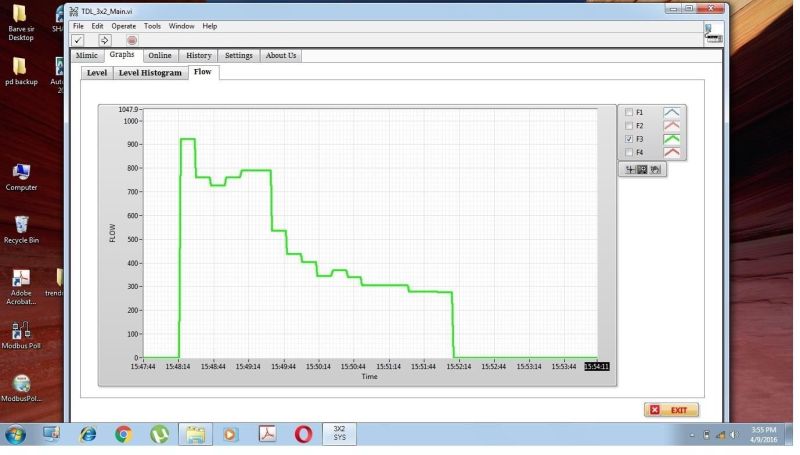Switch to the Level Histogram tab
This screenshot has width=800, height=455.
150,73
